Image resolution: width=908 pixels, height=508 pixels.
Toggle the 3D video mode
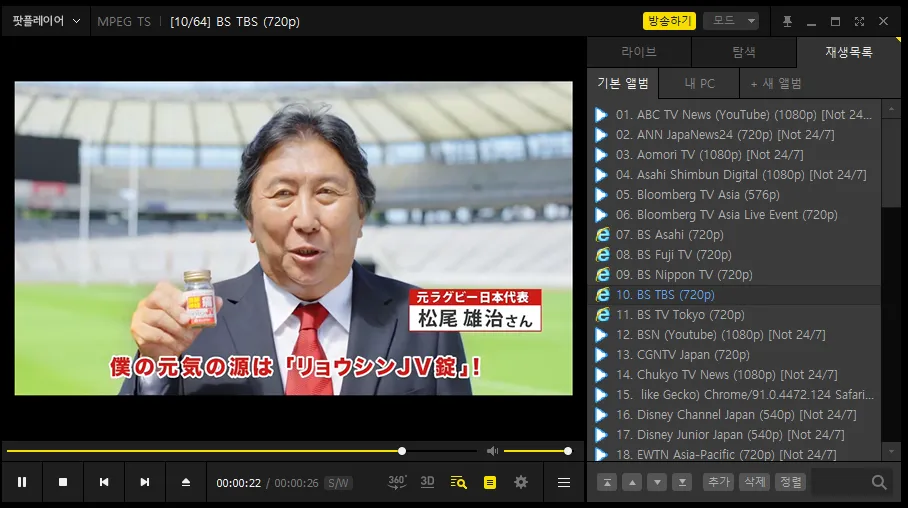click(427, 482)
